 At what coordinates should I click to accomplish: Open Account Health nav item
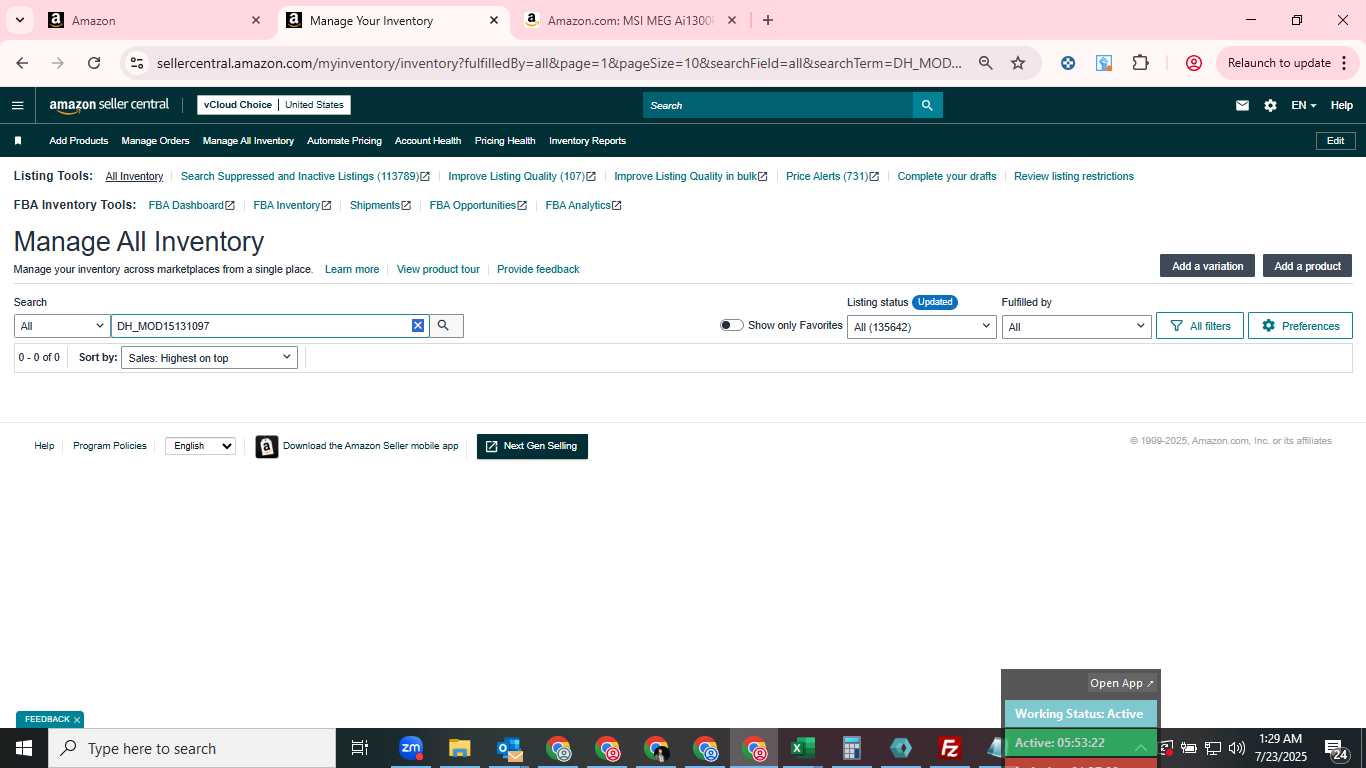pos(428,141)
